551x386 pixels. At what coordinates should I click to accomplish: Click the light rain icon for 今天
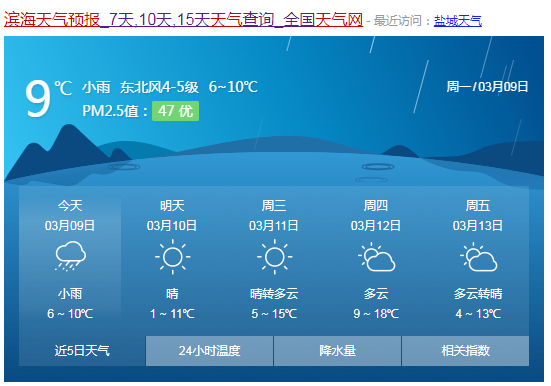70,256
